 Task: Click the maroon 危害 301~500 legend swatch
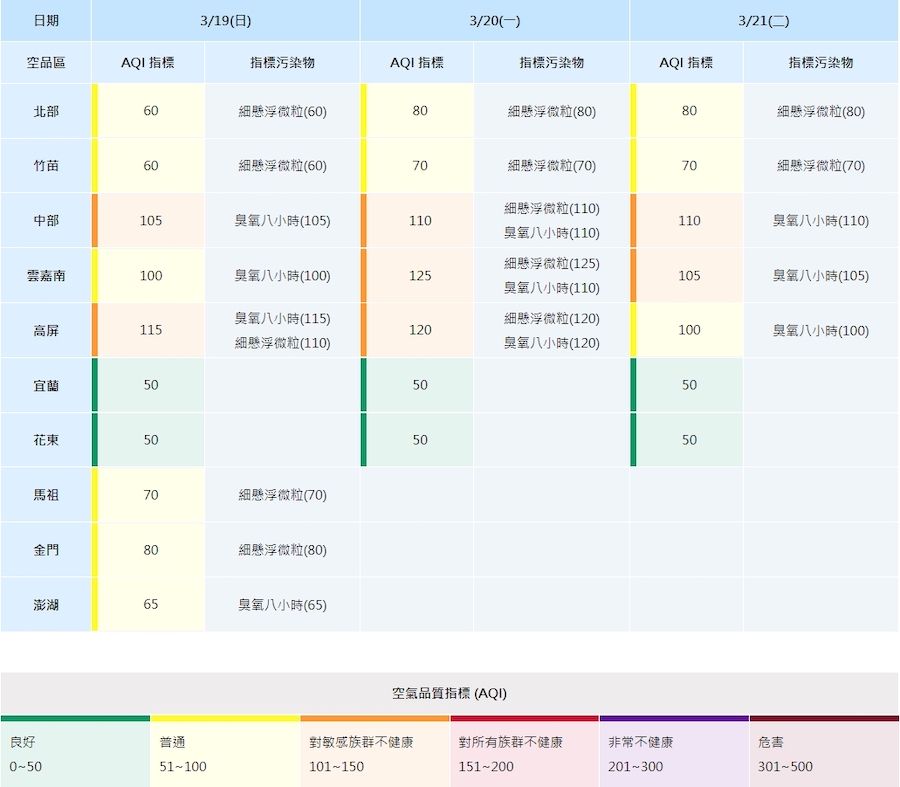824,752
